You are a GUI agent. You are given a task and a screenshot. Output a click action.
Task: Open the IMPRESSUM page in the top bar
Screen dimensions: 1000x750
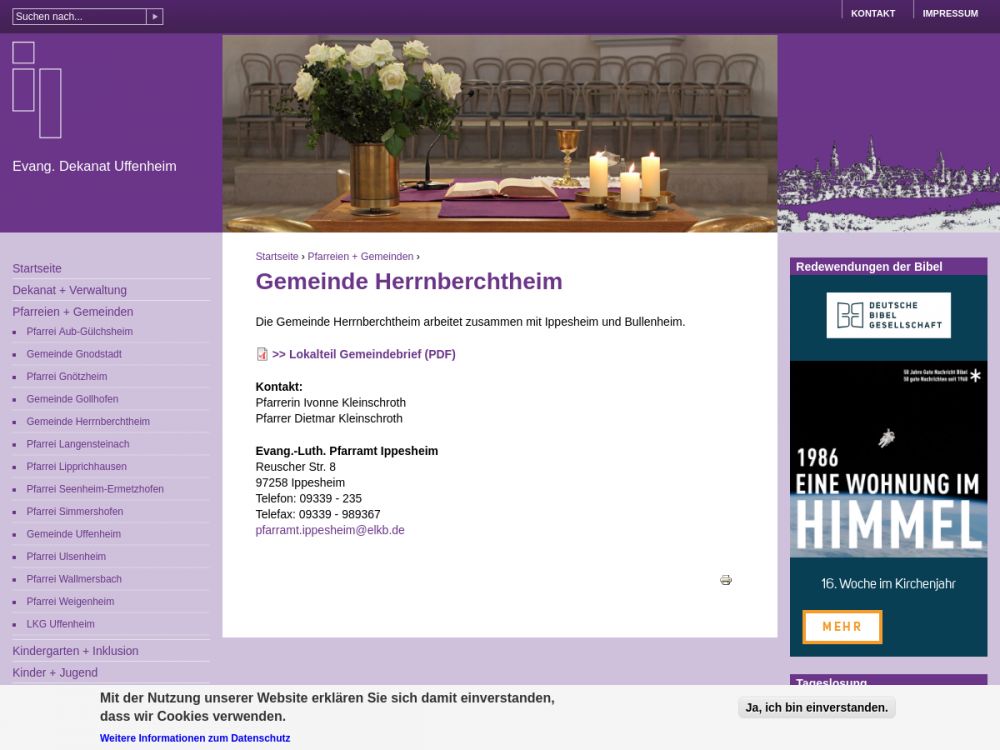coord(950,14)
